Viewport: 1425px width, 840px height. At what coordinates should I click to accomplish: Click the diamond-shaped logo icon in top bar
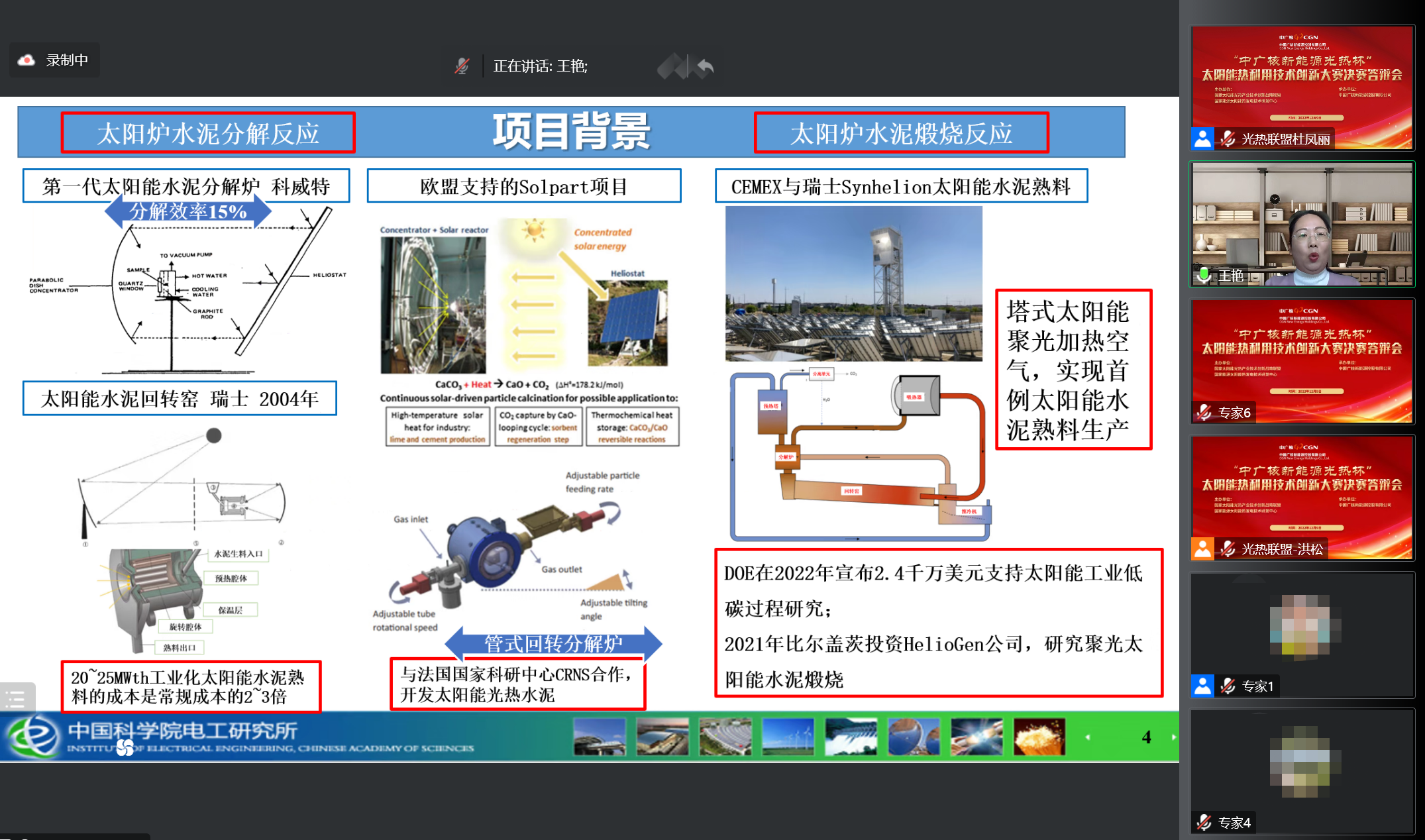pyautogui.click(x=674, y=66)
